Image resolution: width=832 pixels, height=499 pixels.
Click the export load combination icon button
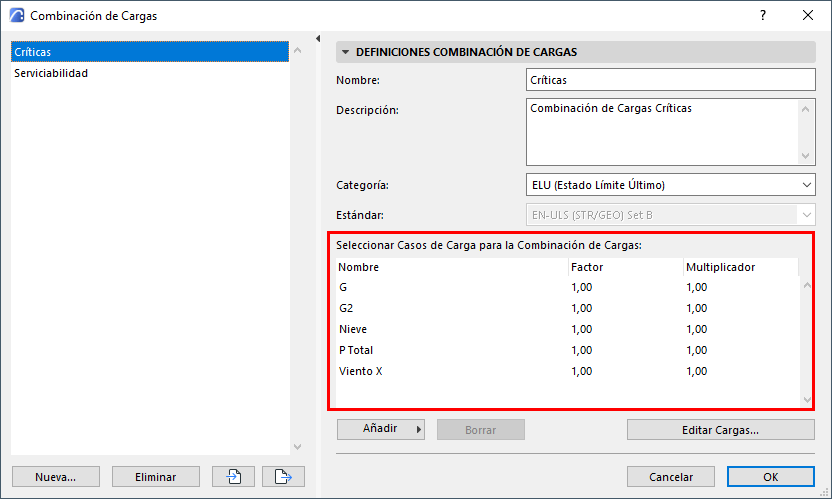click(283, 477)
